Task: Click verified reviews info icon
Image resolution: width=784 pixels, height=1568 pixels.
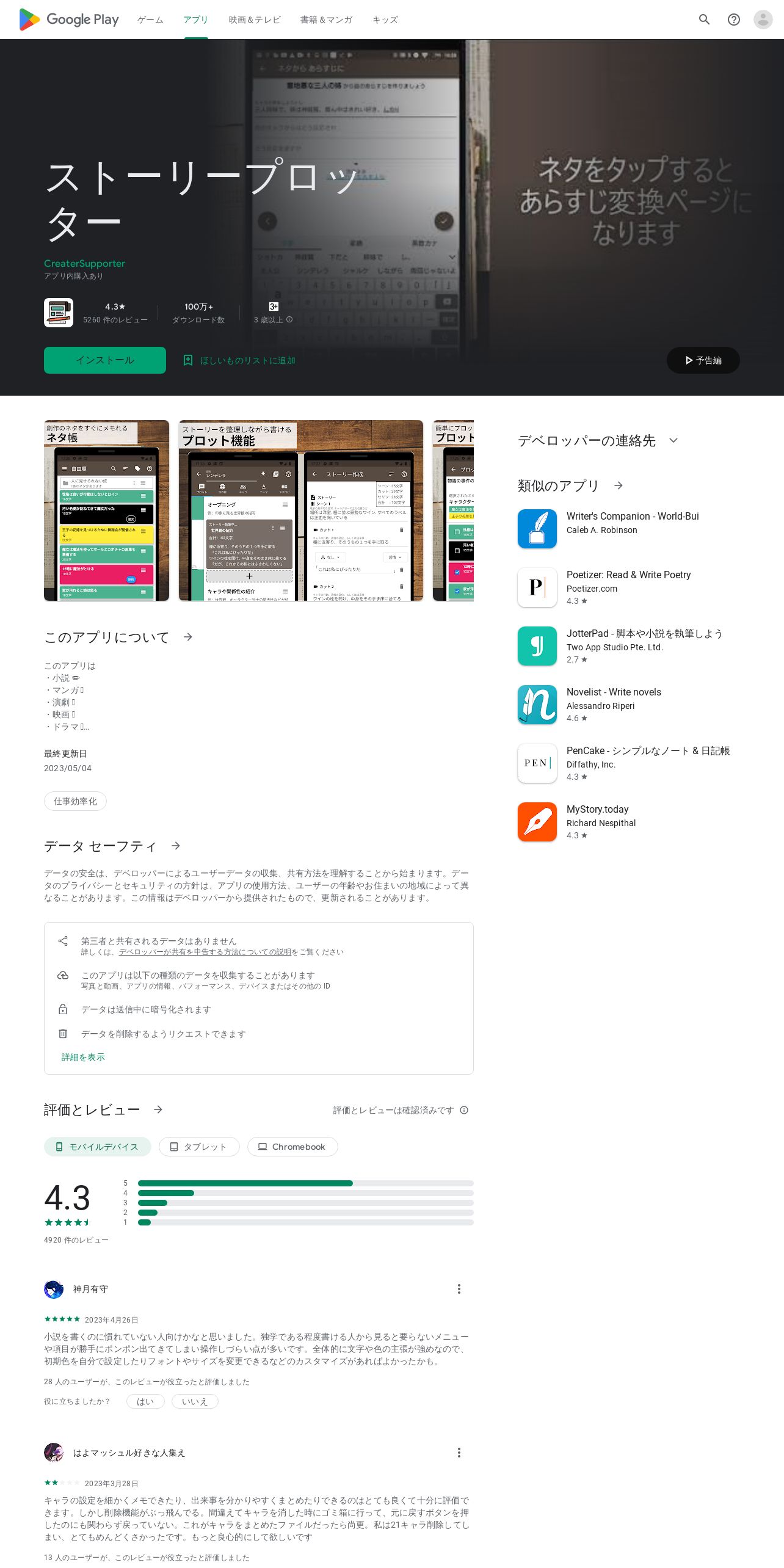Action: coord(464,1110)
